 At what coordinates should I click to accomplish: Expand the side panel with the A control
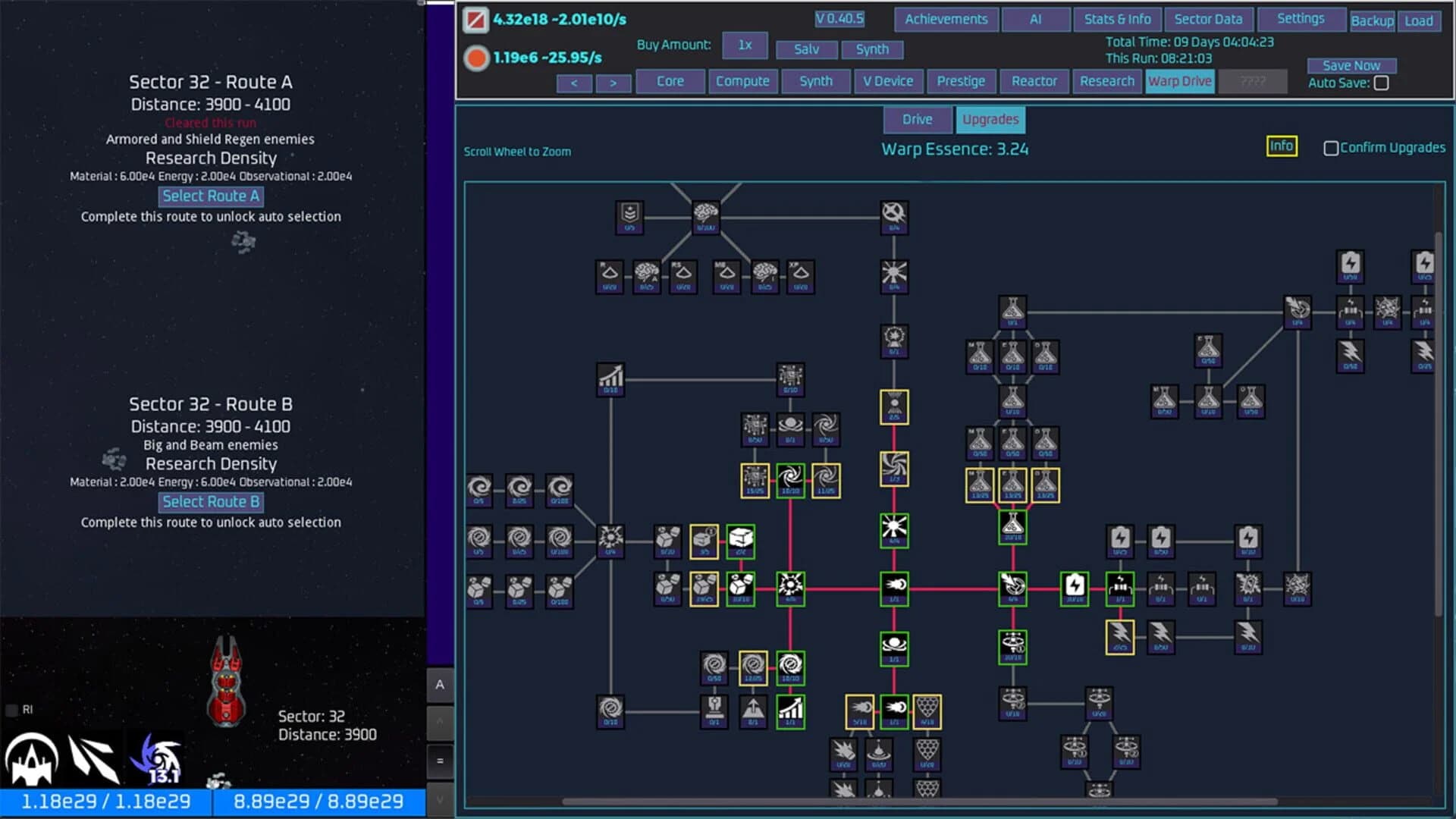[441, 684]
